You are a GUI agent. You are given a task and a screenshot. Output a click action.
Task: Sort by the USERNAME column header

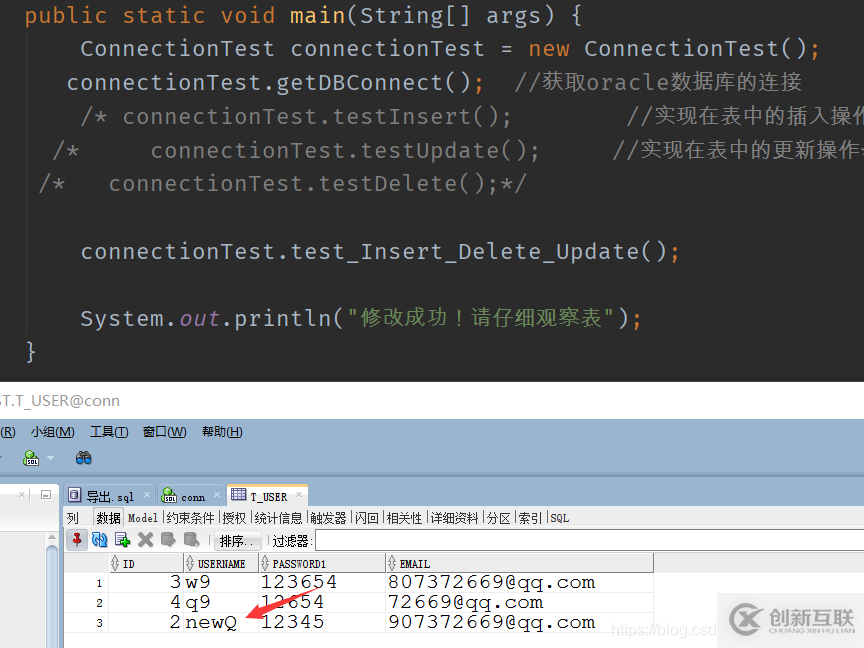click(x=220, y=564)
